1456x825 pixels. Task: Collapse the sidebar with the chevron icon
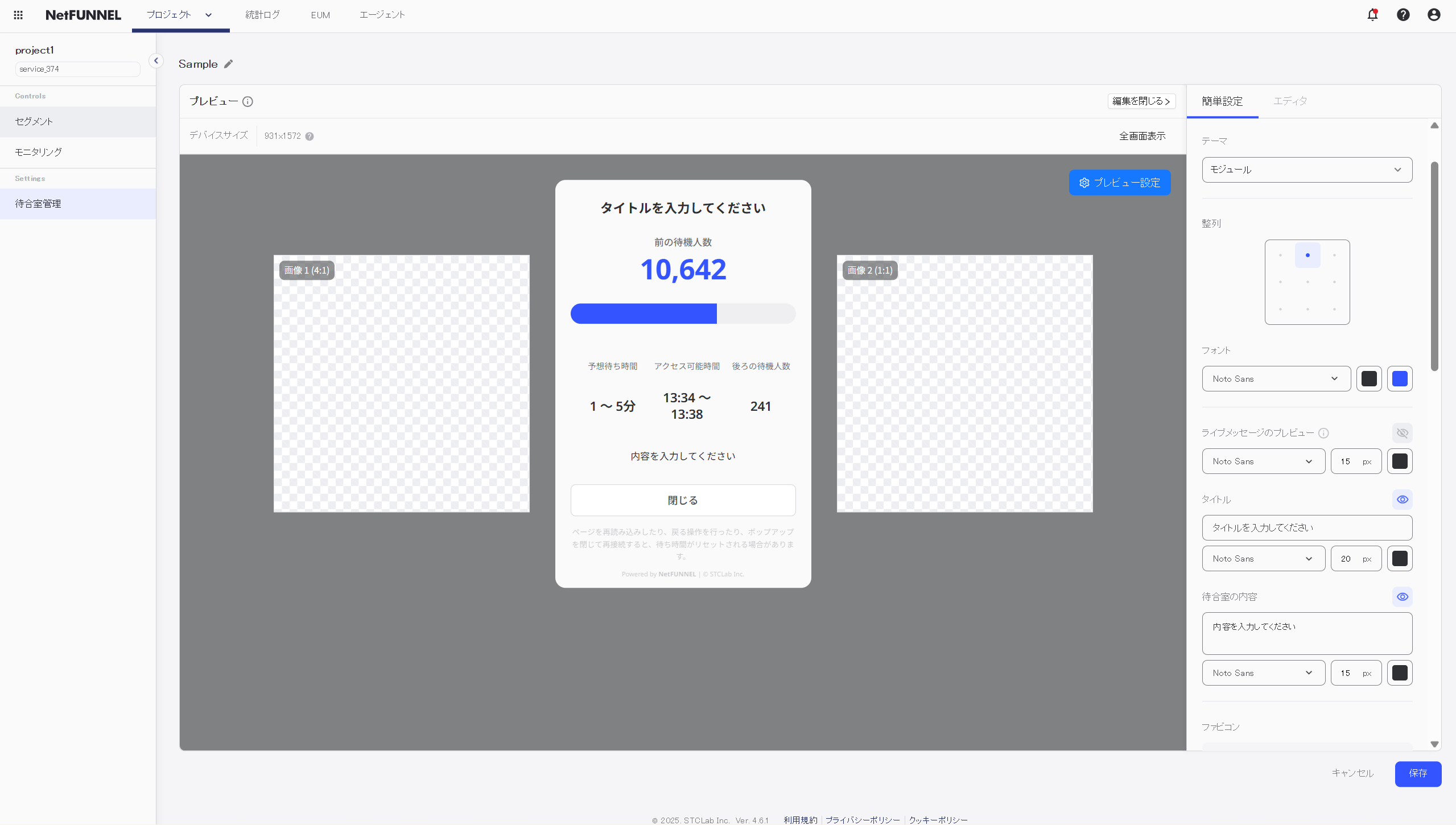(156, 61)
